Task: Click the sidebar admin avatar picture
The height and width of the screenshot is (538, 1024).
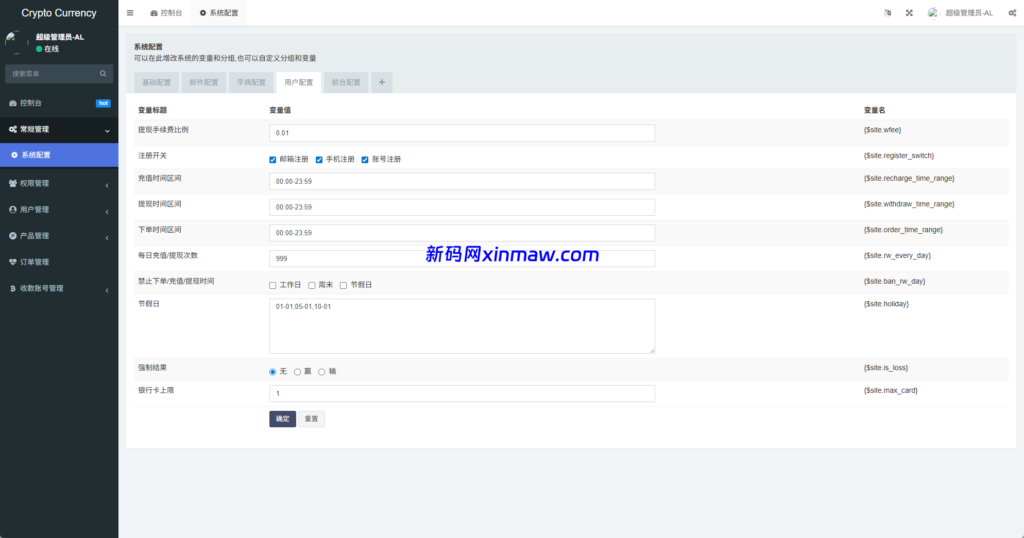Action: point(16,42)
